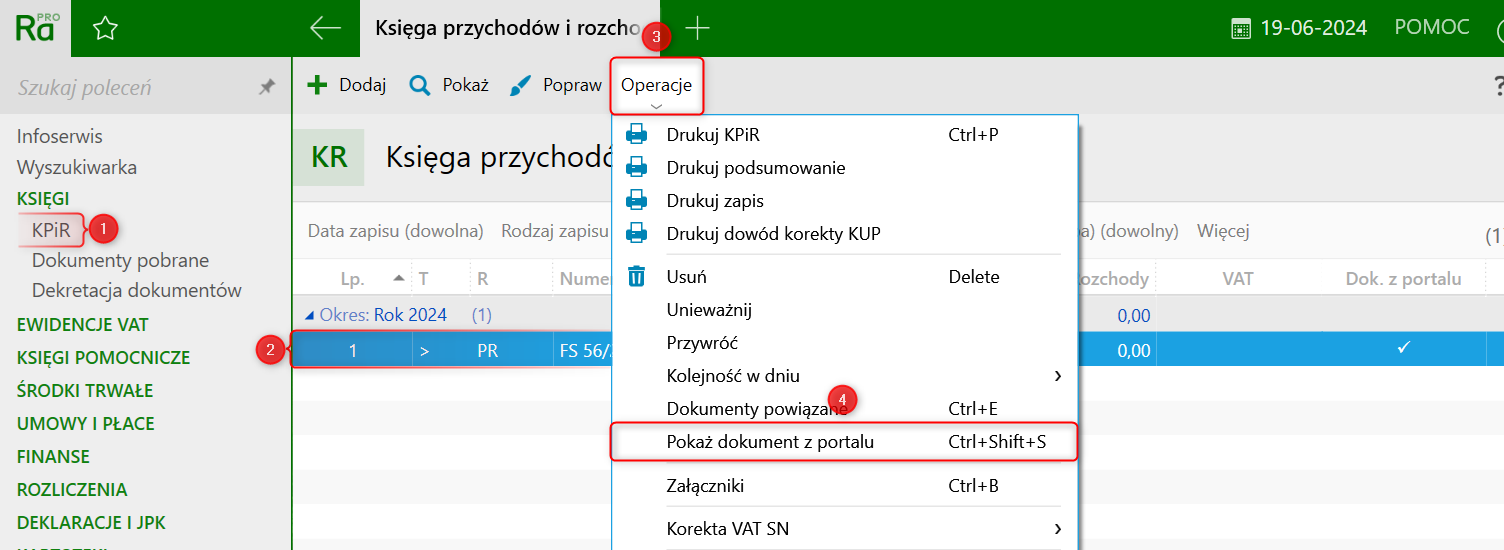The image size is (1504, 550).
Task: Open Dokumenty pobrane in sidebar
Action: click(x=120, y=260)
